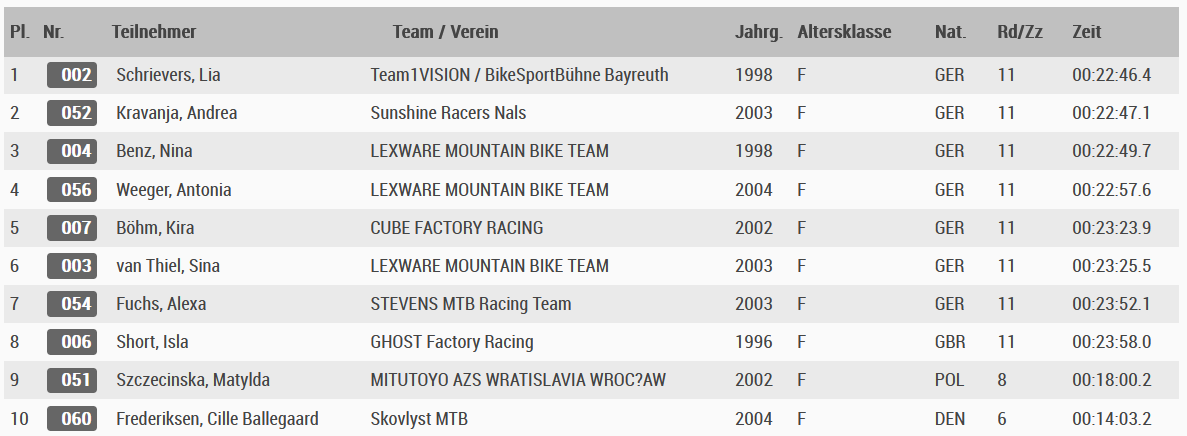Select bib number badge 054
The image size is (1187, 436).
pos(72,304)
